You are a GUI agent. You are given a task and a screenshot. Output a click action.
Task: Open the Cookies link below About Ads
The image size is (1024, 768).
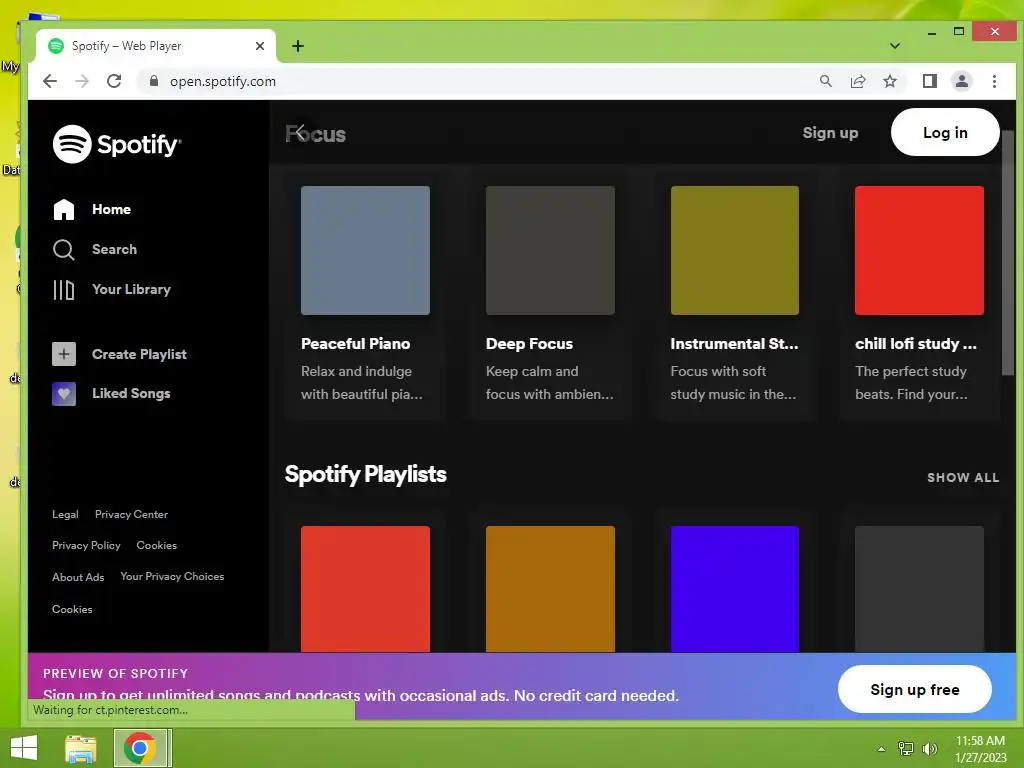click(x=72, y=609)
